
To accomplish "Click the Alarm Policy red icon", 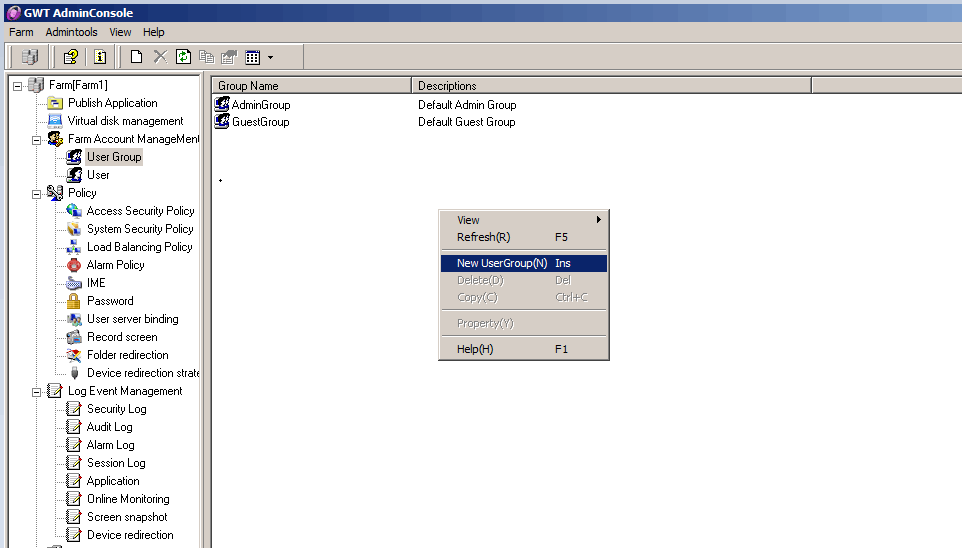I will click(x=73, y=265).
